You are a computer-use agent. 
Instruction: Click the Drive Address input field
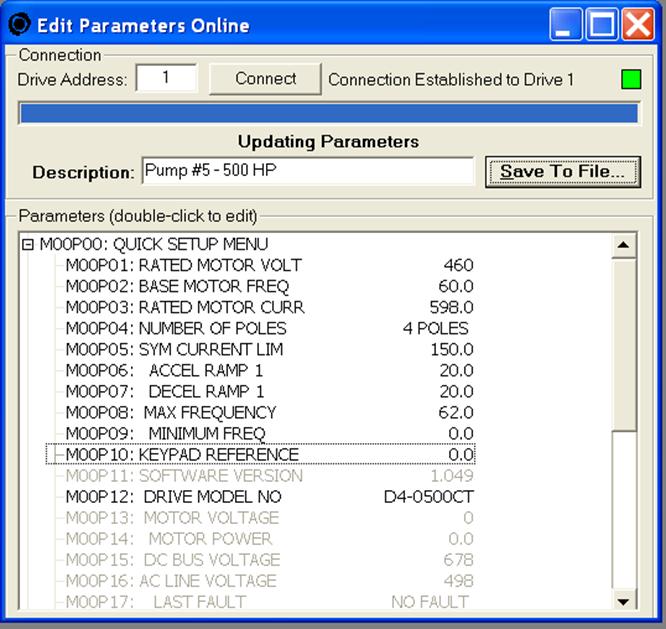point(166,78)
